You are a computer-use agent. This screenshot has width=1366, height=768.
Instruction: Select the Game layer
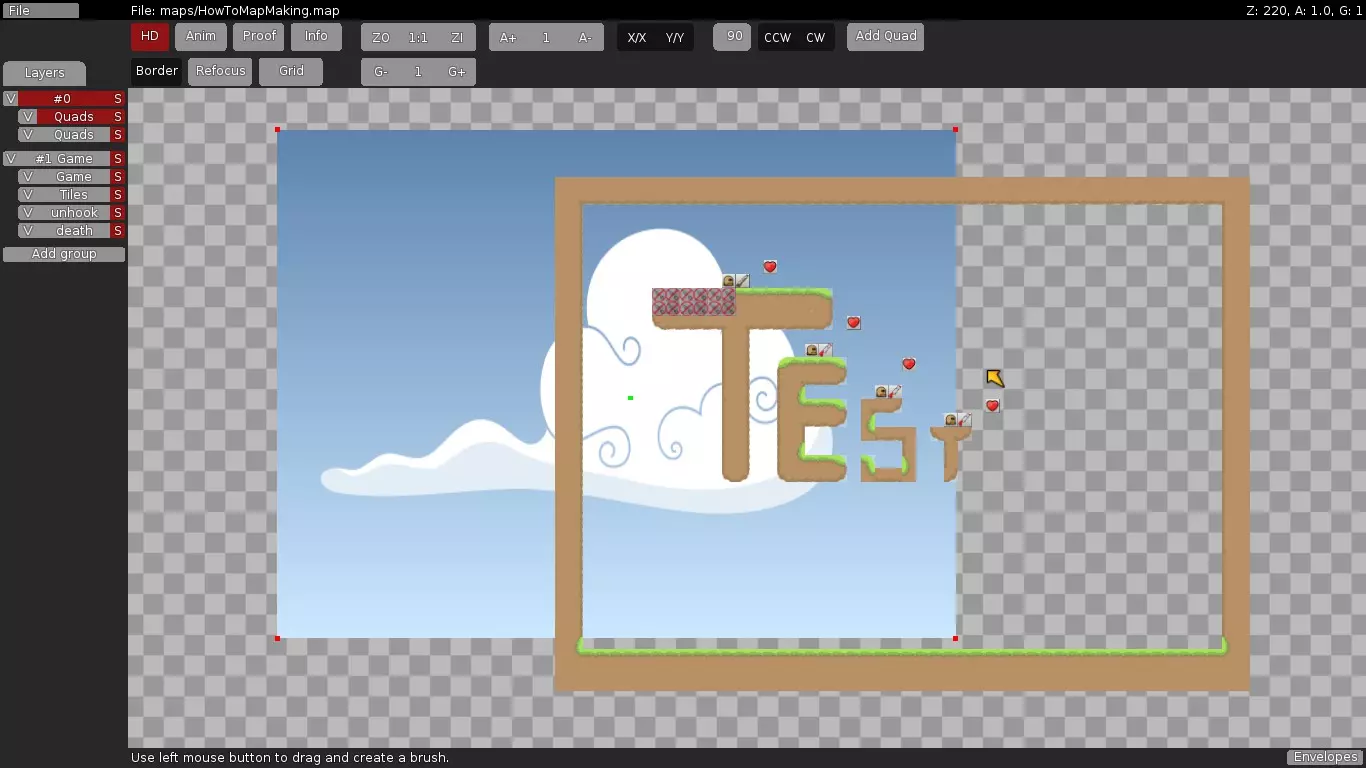tap(73, 177)
